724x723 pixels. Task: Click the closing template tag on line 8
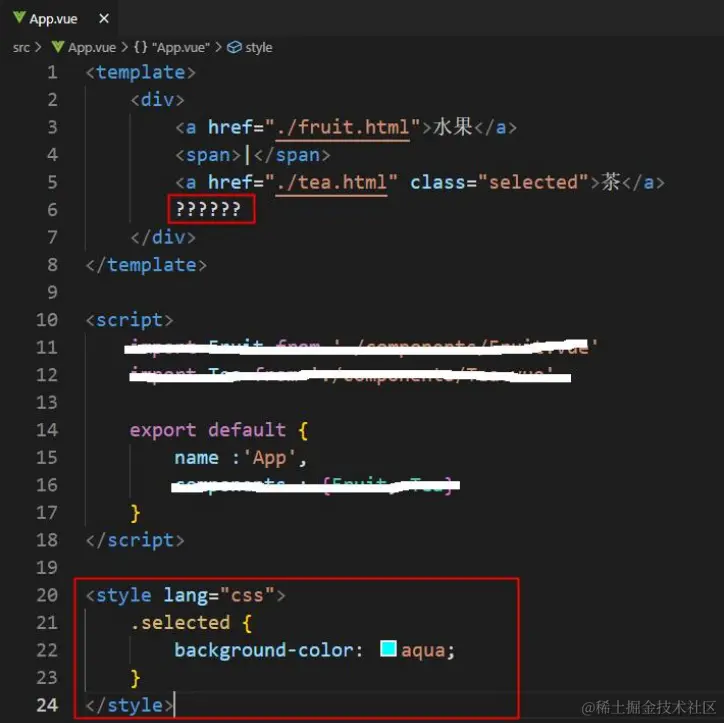tap(146, 265)
